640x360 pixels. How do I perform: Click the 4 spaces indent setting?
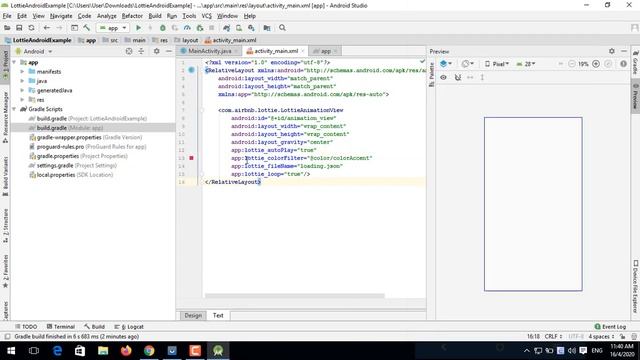pos(601,336)
